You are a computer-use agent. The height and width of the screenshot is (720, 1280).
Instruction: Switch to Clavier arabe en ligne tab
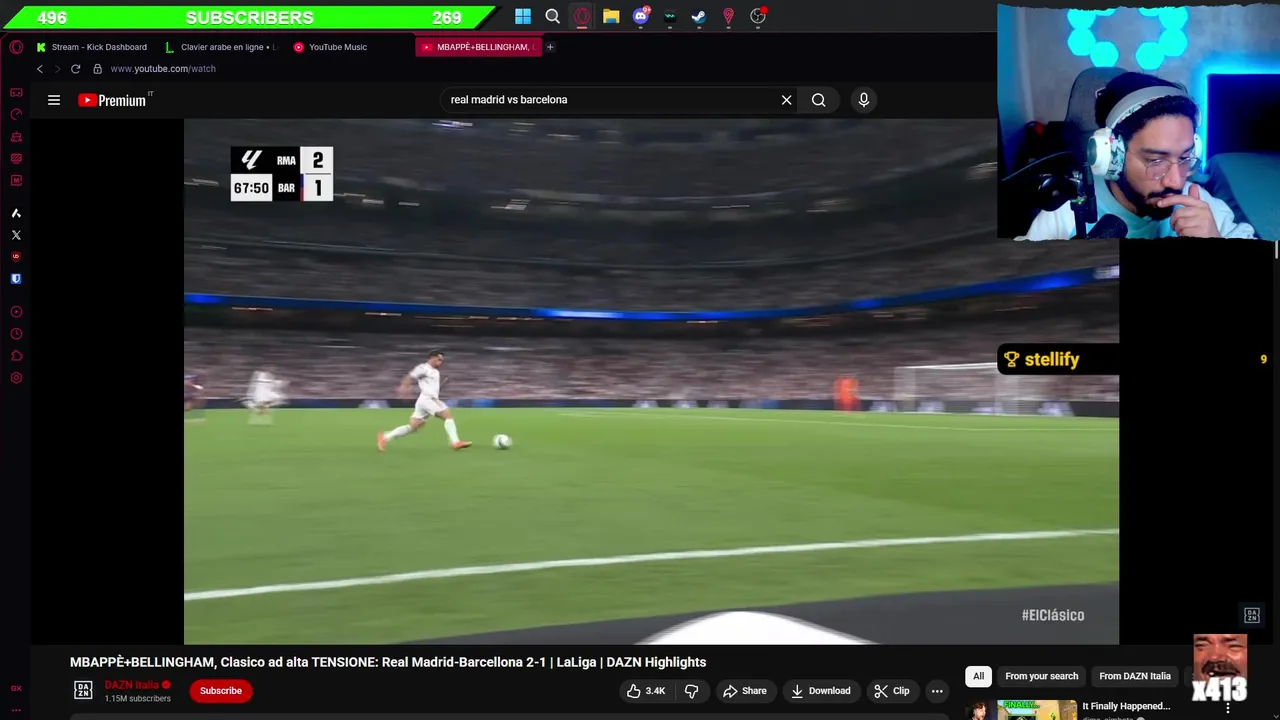coord(222,47)
